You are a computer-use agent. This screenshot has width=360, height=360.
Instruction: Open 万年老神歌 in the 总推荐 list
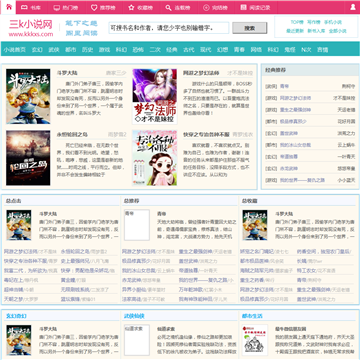pyautogui.click(x=191, y=289)
